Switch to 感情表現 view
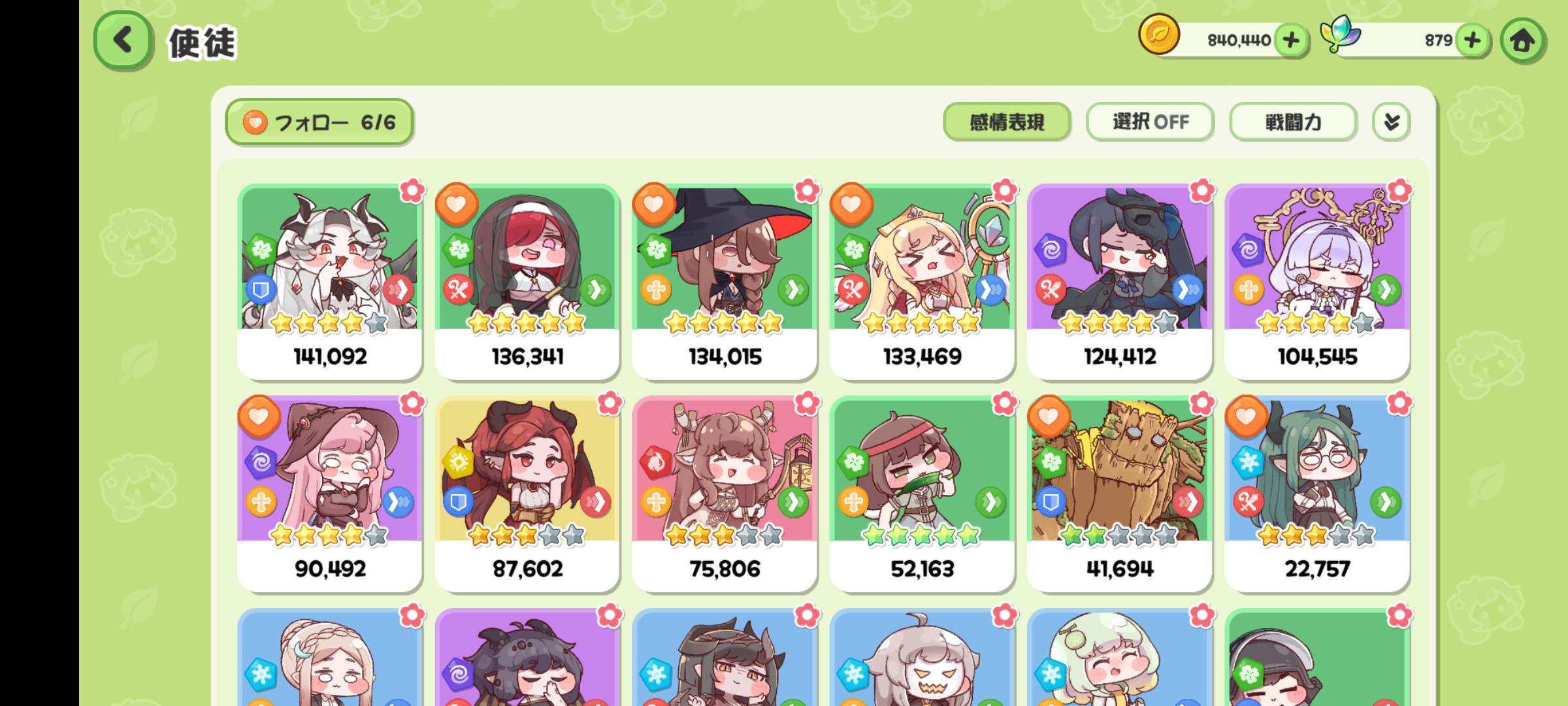The image size is (1568, 706). (x=1007, y=122)
